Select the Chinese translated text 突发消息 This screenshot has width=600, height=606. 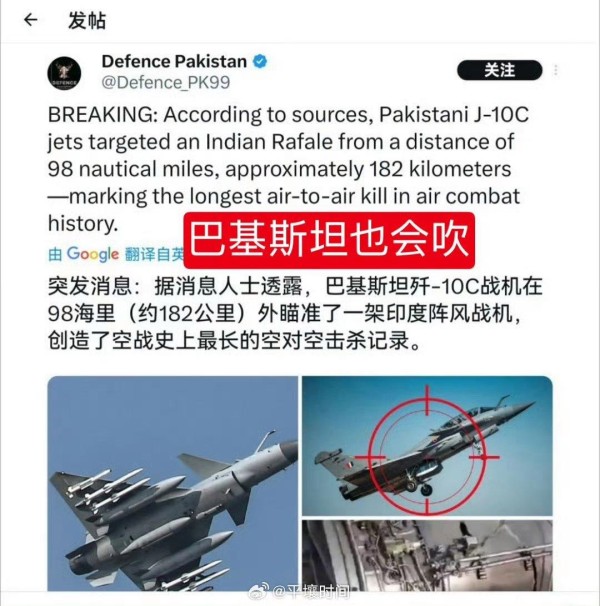pos(90,286)
